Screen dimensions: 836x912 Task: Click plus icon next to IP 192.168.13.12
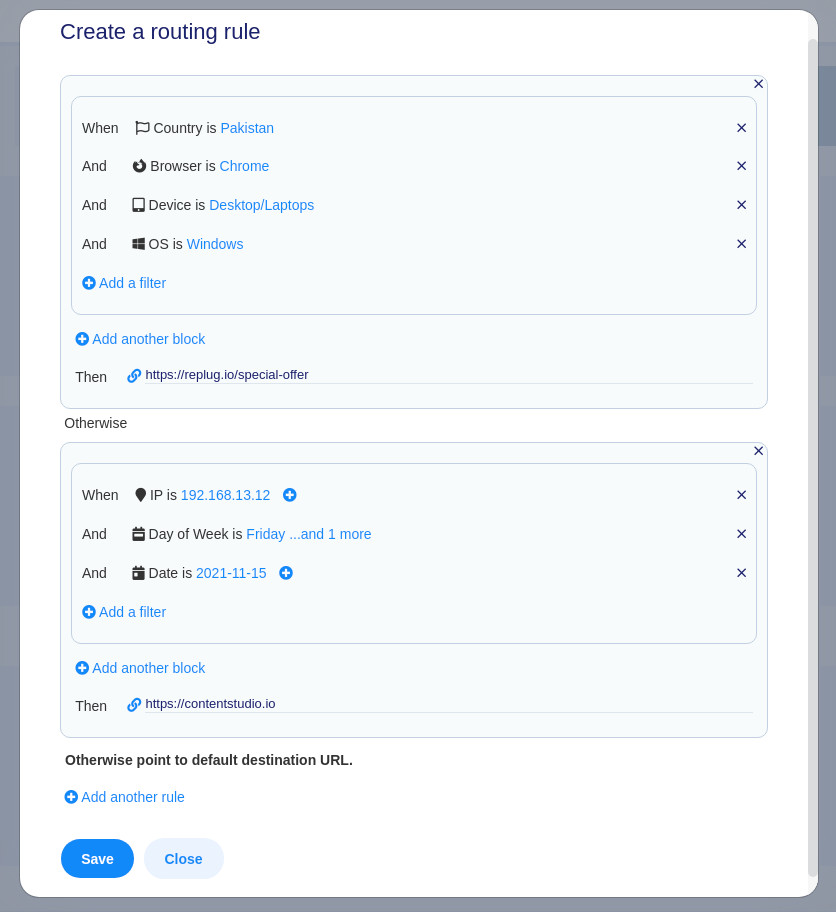(289, 495)
